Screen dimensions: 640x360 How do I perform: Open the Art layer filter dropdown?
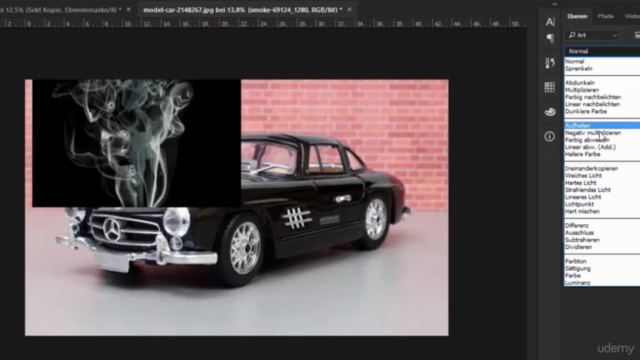[592, 36]
